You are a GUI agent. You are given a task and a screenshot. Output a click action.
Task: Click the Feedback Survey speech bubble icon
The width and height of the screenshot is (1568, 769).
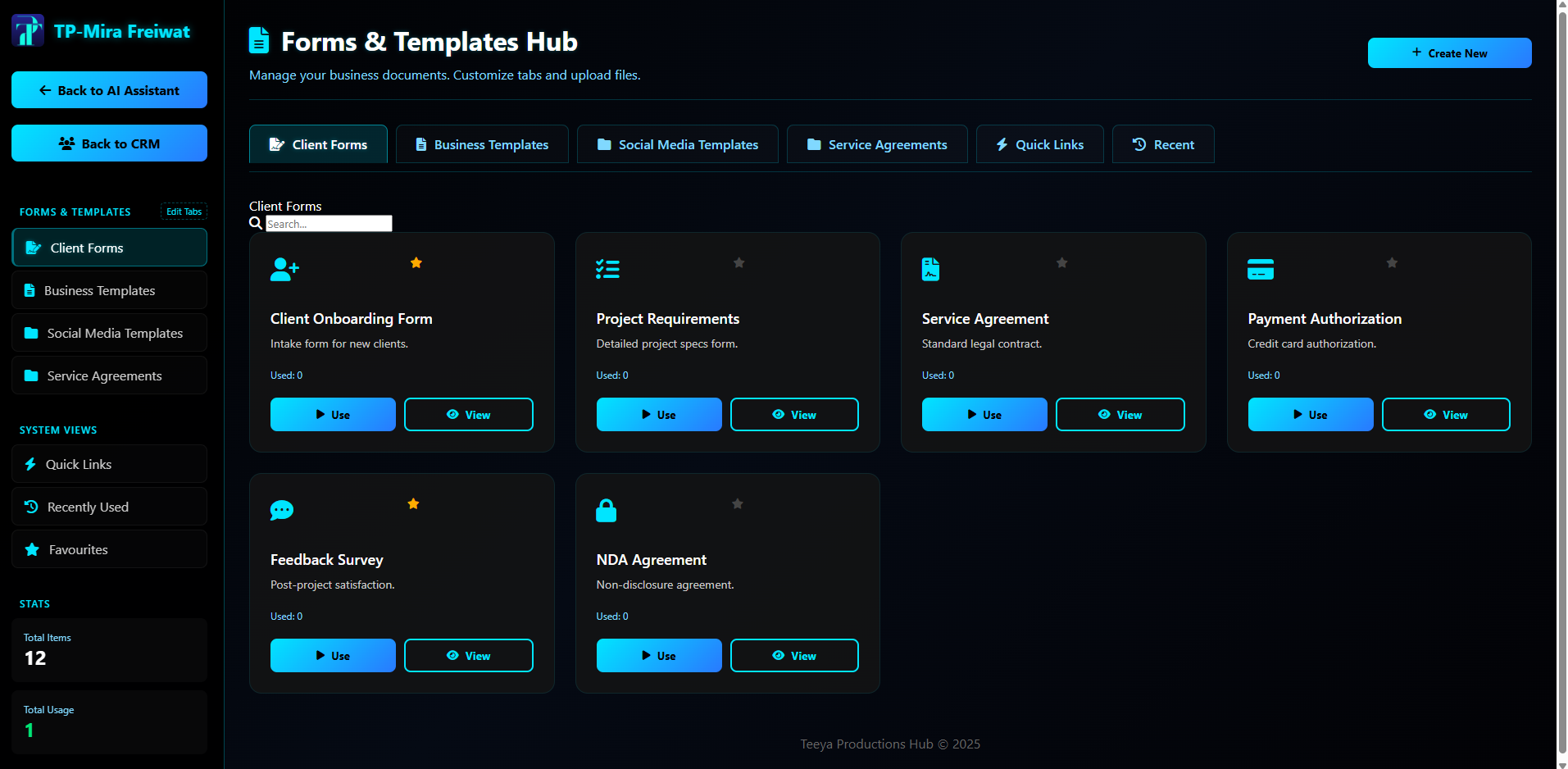(x=282, y=510)
